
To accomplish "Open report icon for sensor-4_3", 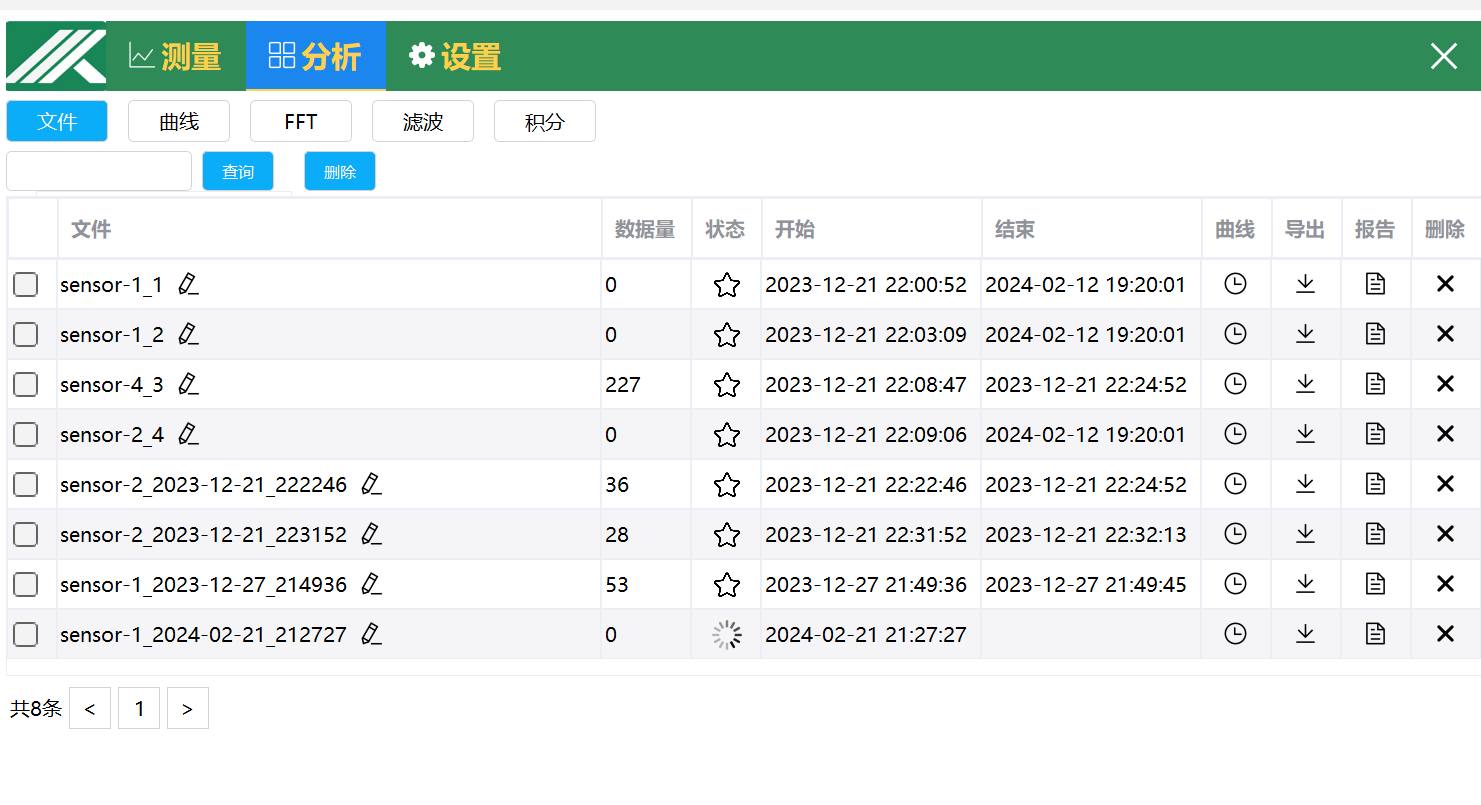I will (1376, 384).
